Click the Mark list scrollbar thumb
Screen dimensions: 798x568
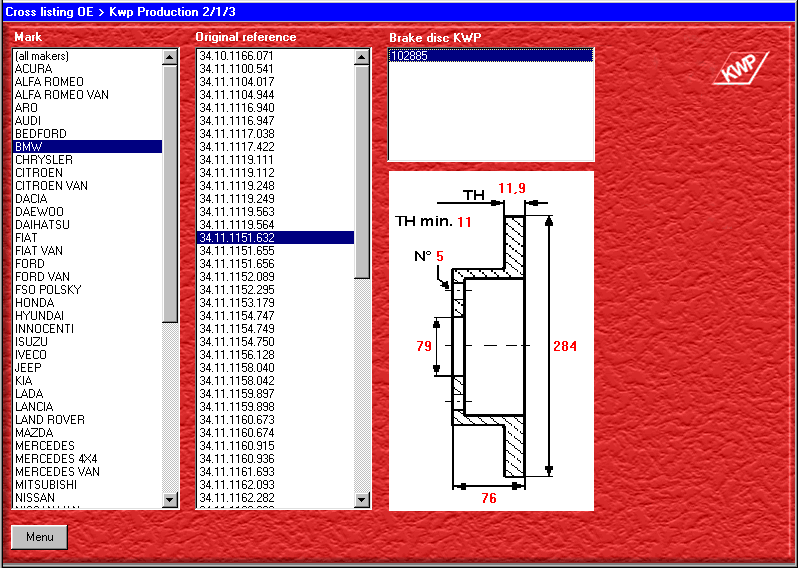(170, 193)
